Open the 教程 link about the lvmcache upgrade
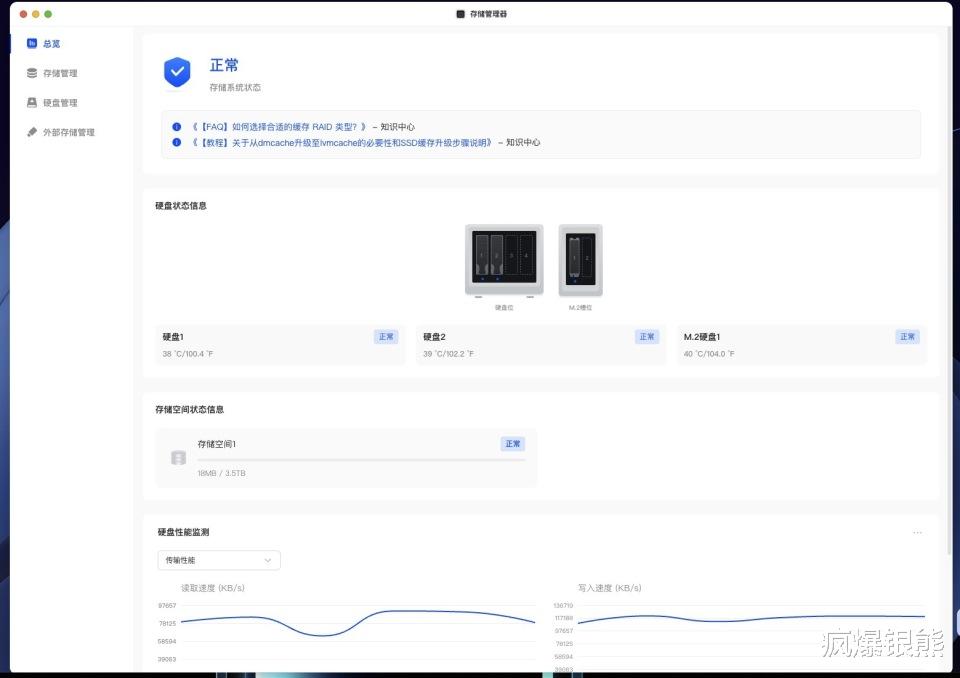The height and width of the screenshot is (678, 960). [x=343, y=142]
